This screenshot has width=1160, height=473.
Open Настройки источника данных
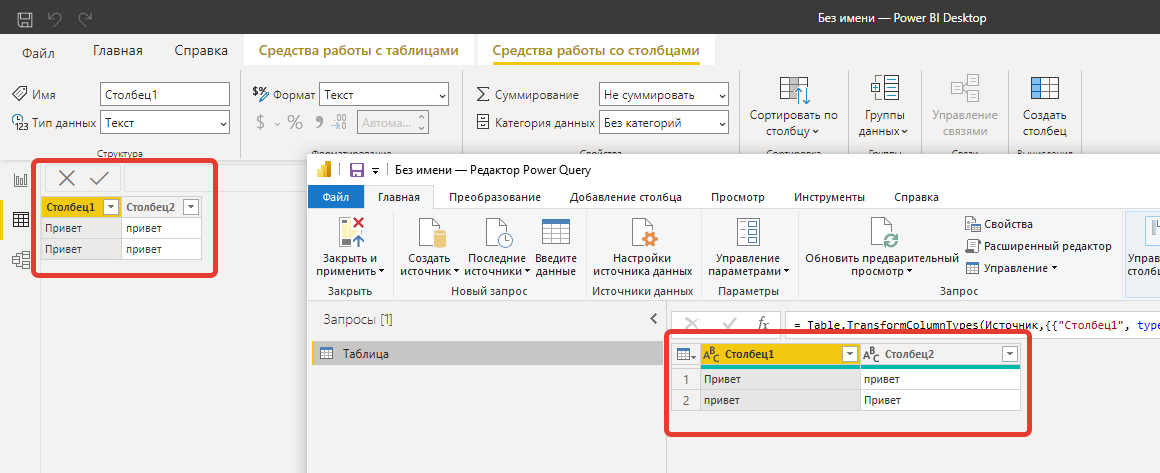pyautogui.click(x=642, y=246)
